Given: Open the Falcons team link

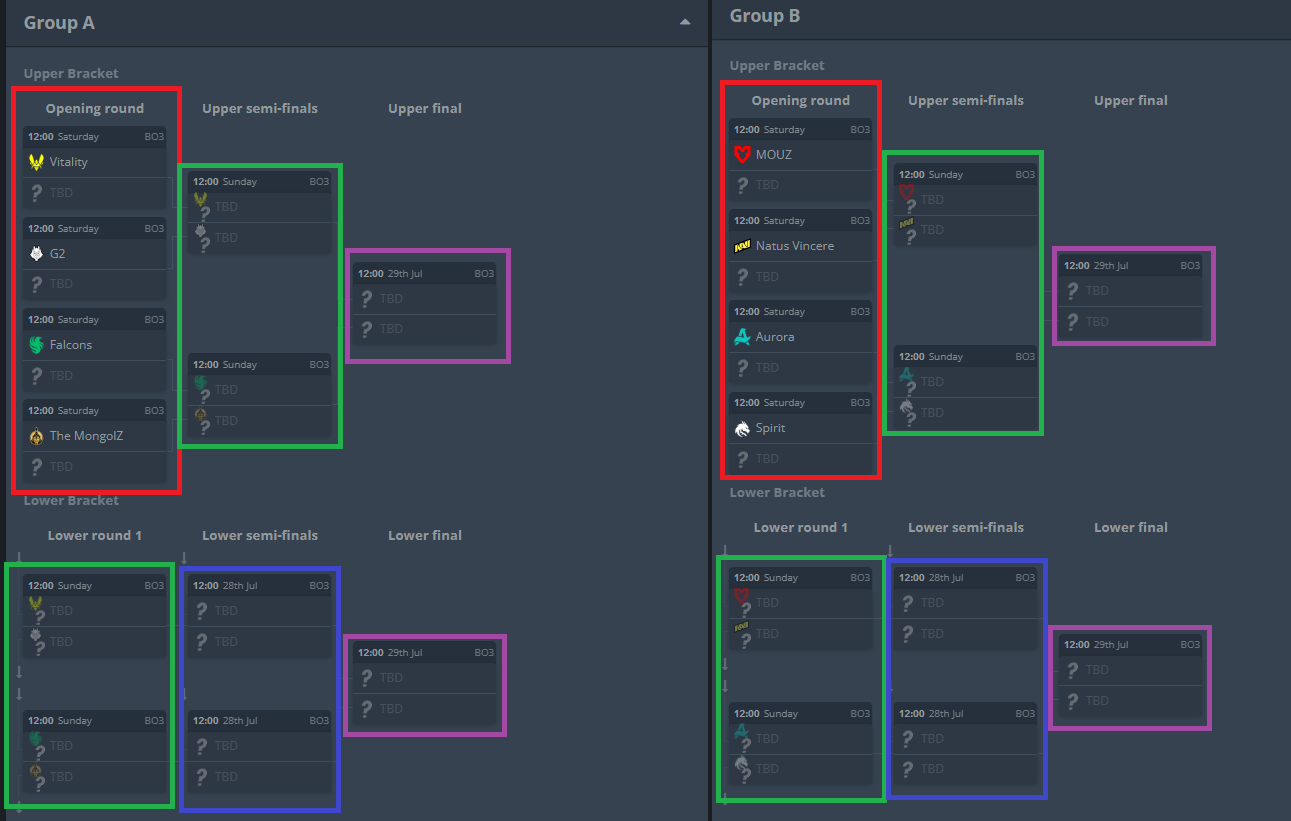Looking at the screenshot, I should [71, 345].
